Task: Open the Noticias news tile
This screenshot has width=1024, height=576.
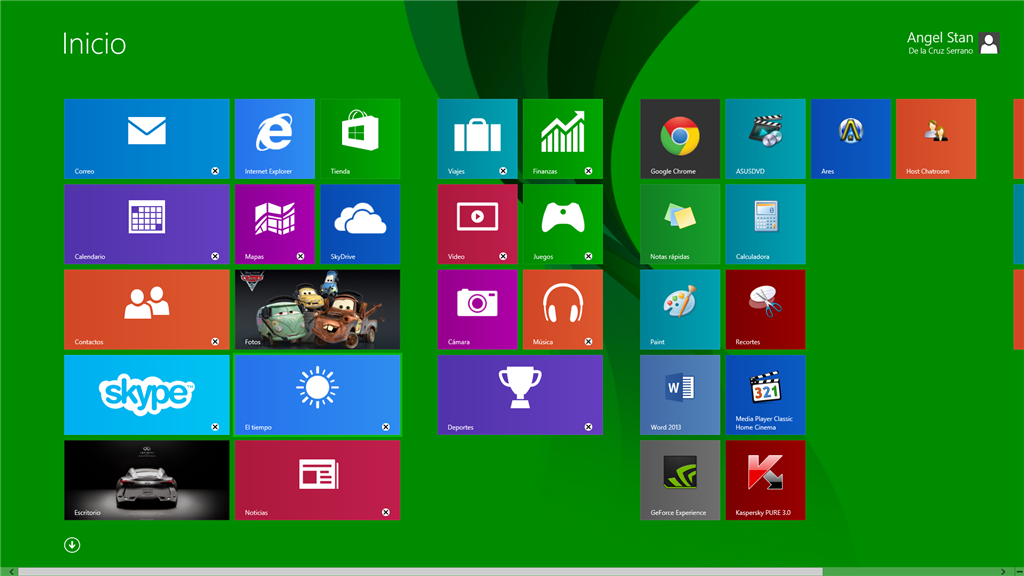Action: tap(317, 480)
